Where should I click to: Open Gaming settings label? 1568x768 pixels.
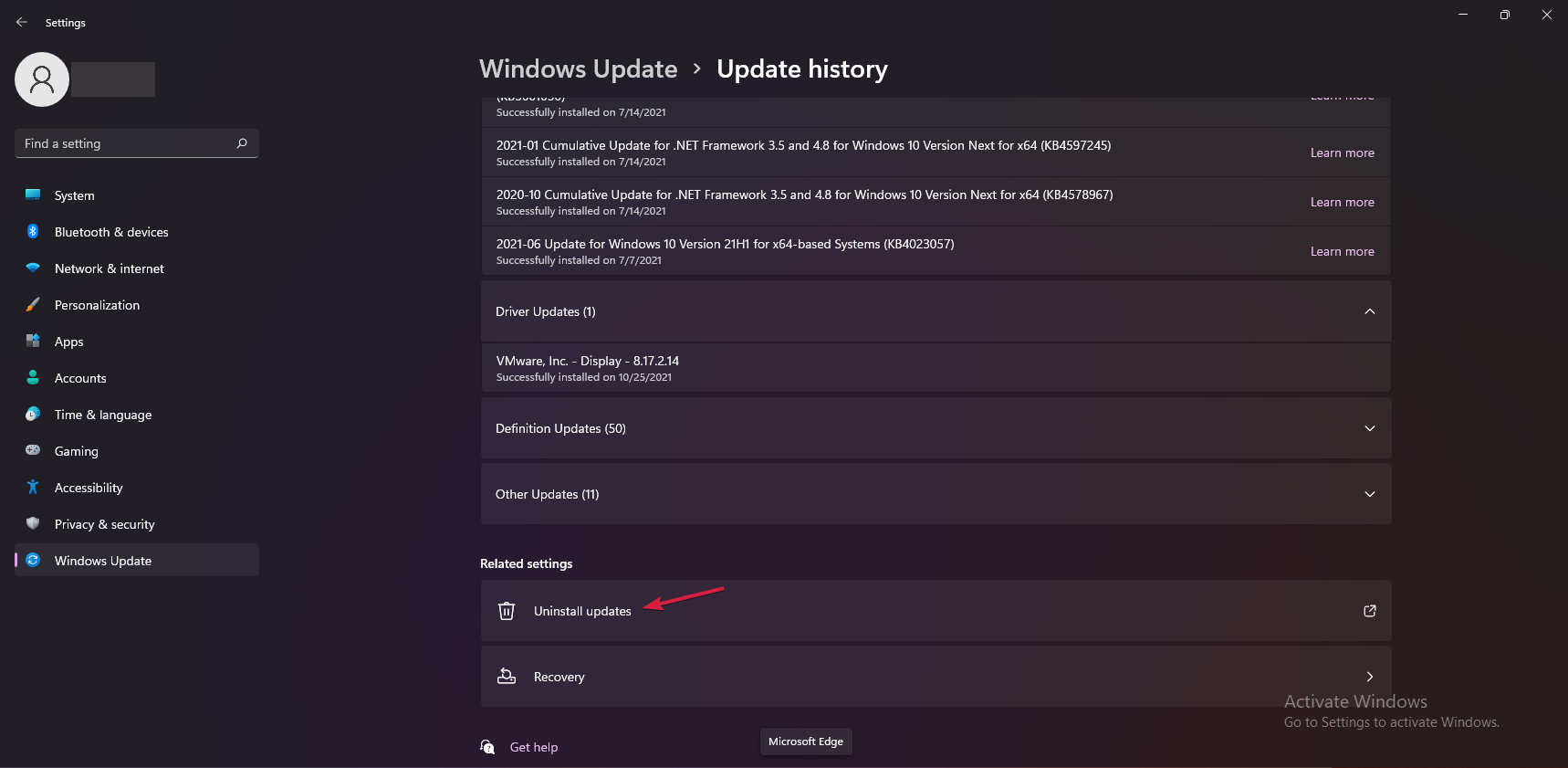[77, 451]
